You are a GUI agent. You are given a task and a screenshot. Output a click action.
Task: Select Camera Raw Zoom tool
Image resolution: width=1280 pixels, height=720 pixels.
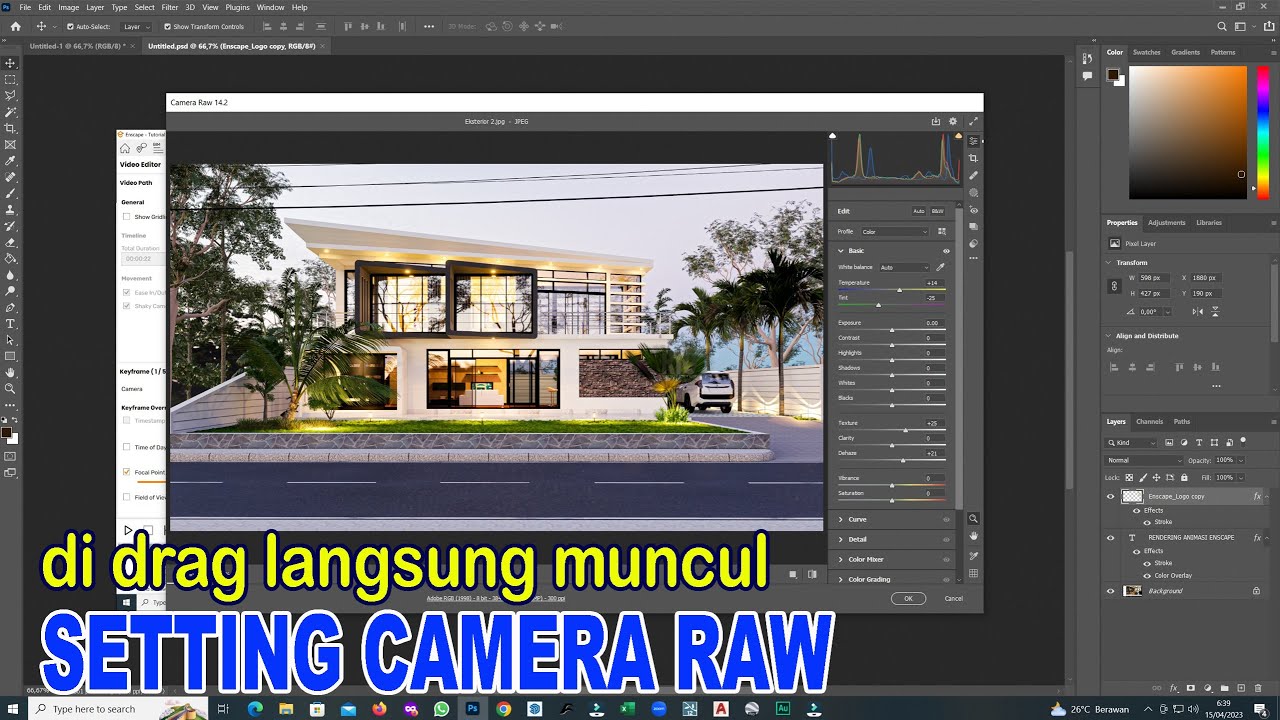pos(973,518)
